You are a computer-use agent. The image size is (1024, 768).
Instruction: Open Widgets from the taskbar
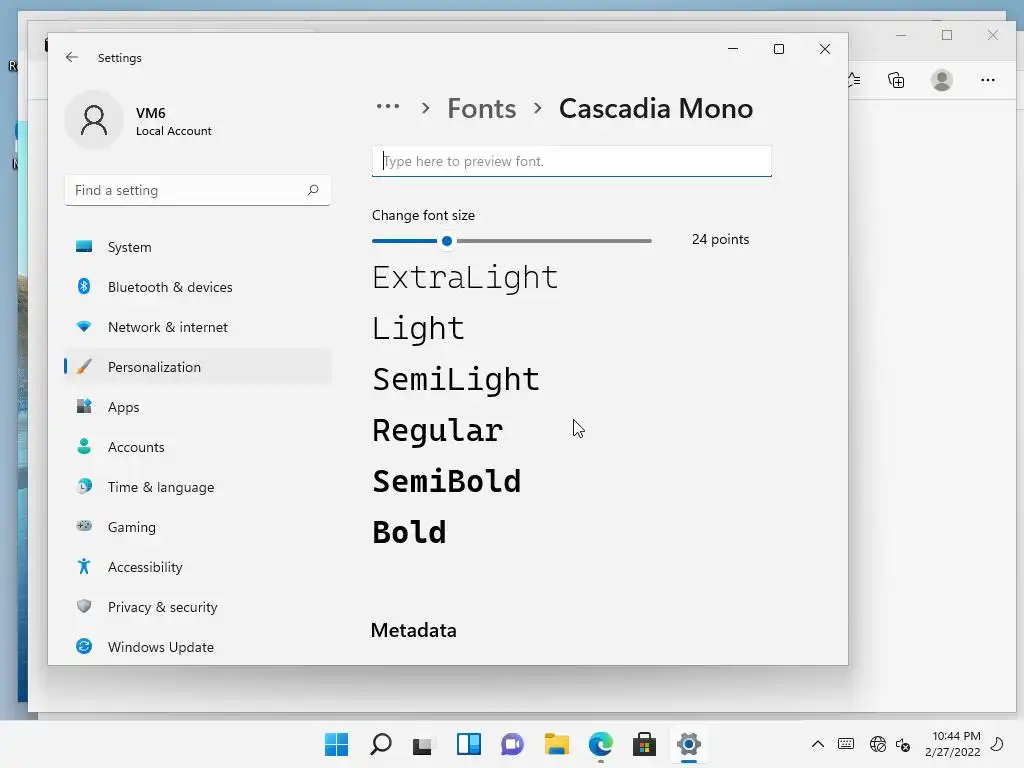coord(468,744)
